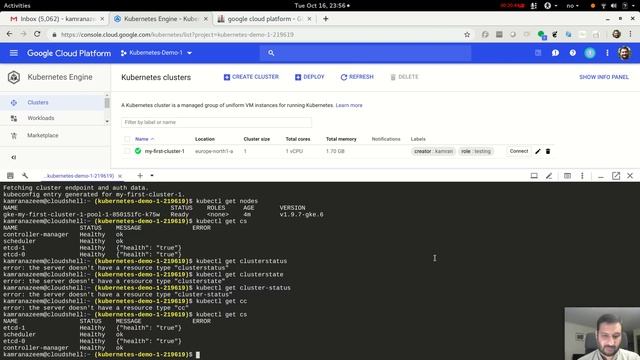Click the Connect button for my-first-cluster-1
This screenshot has height=360, width=640.
click(519, 151)
